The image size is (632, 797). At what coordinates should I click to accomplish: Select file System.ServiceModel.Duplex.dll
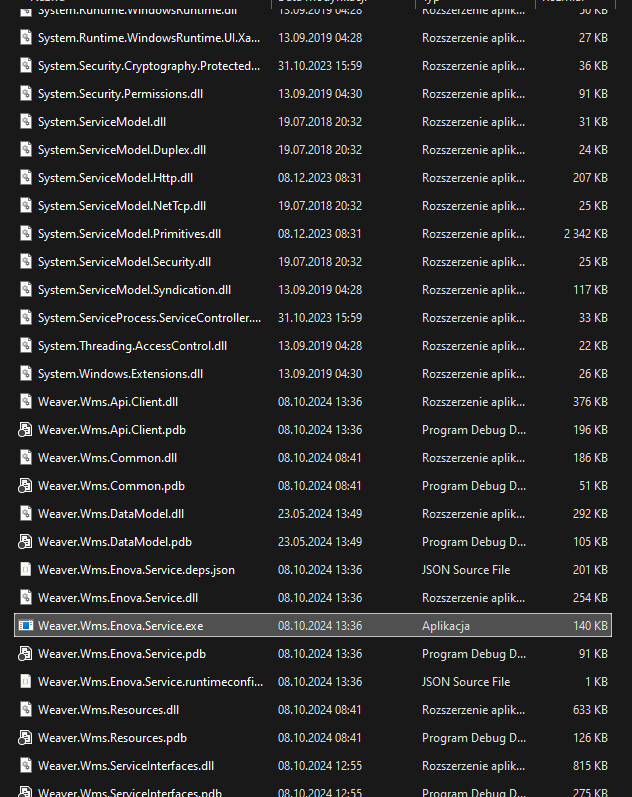point(122,150)
